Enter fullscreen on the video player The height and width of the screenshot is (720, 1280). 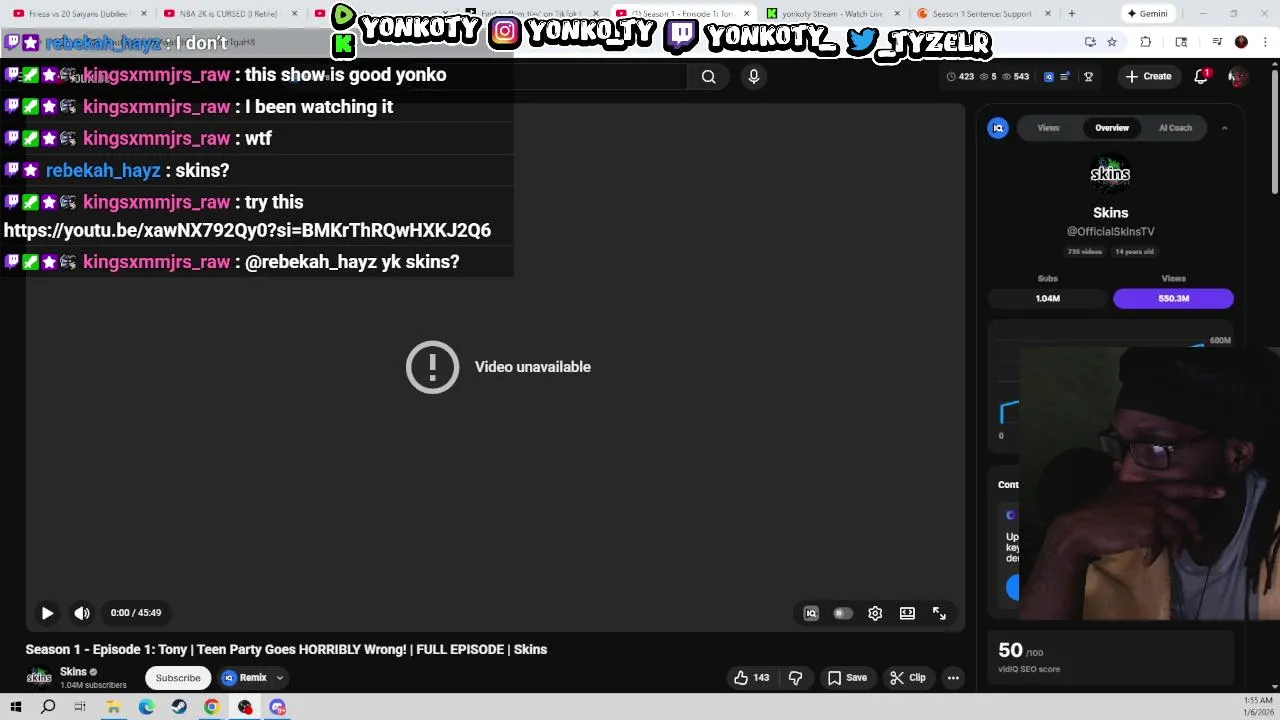939,613
